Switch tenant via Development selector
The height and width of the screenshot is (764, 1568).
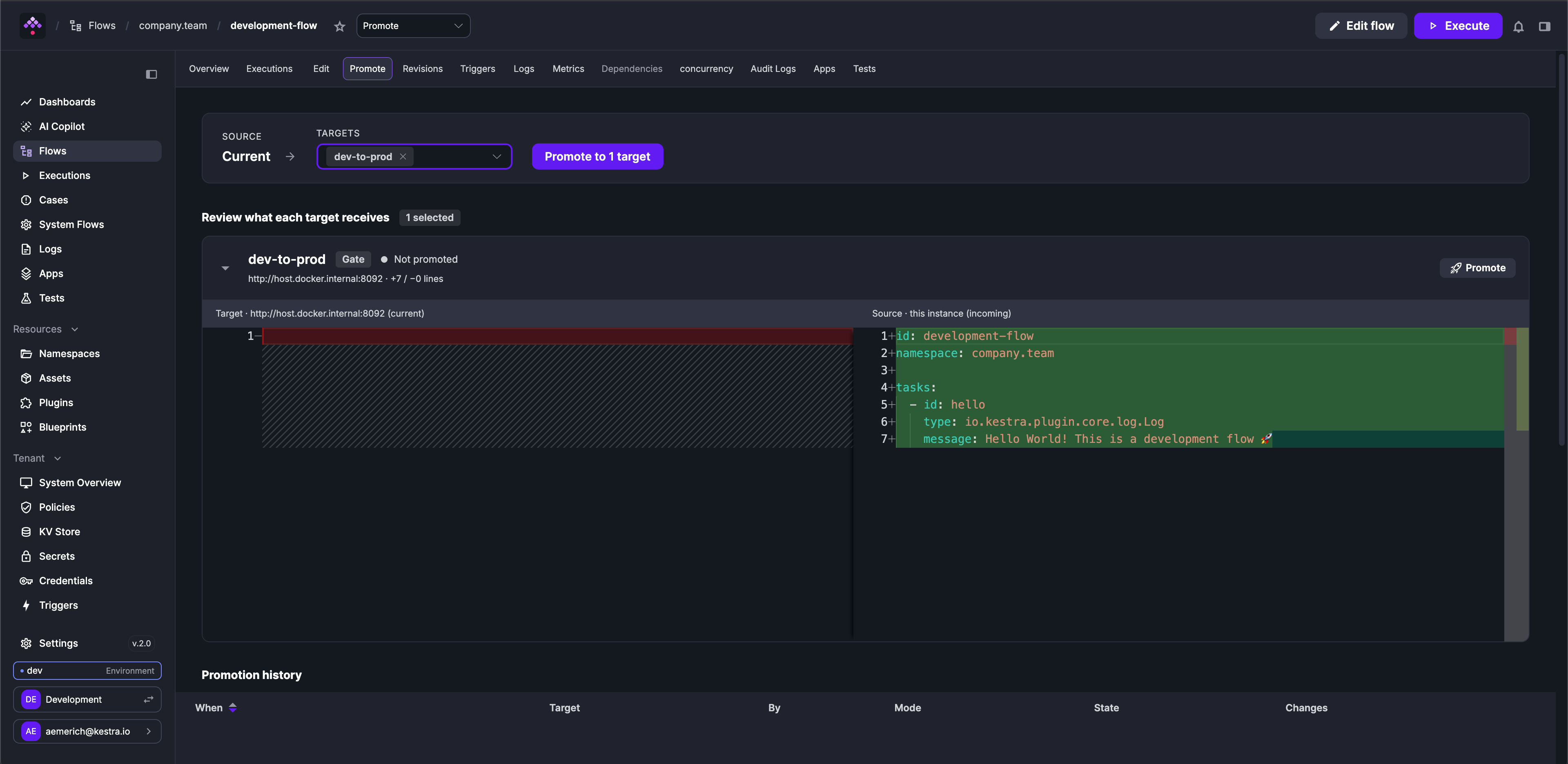[87, 699]
